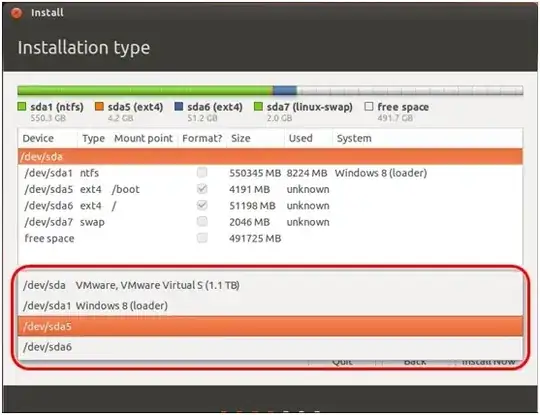Choose /dev/sda1 Windows 8 (loader) dropdown option

(270, 305)
